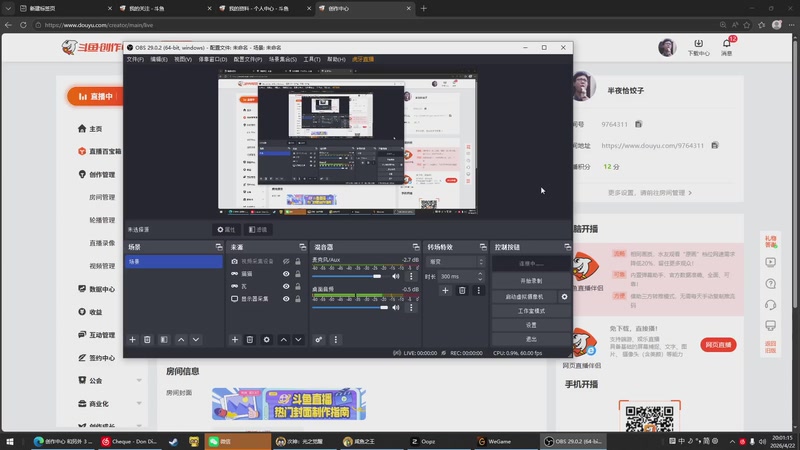Screen dimensions: 800x450
Task: Open Mic/Aux channel three-dot options
Action: point(411,277)
